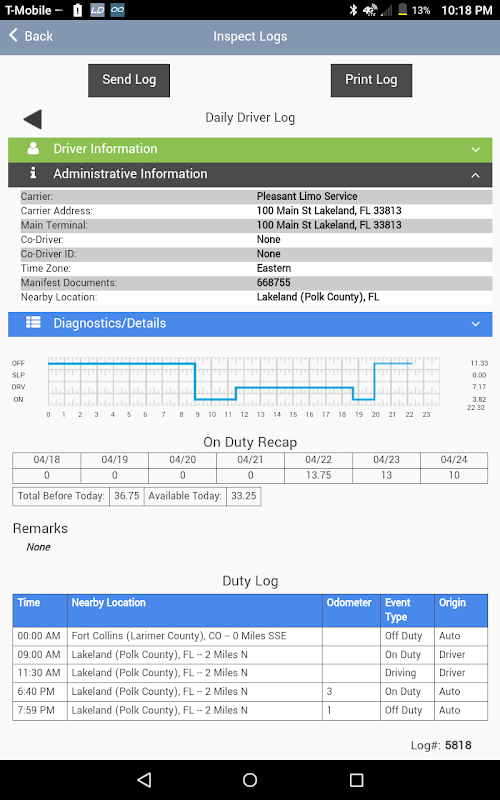Tap the Send Log button
Image resolution: width=500 pixels, height=800 pixels.
click(129, 80)
